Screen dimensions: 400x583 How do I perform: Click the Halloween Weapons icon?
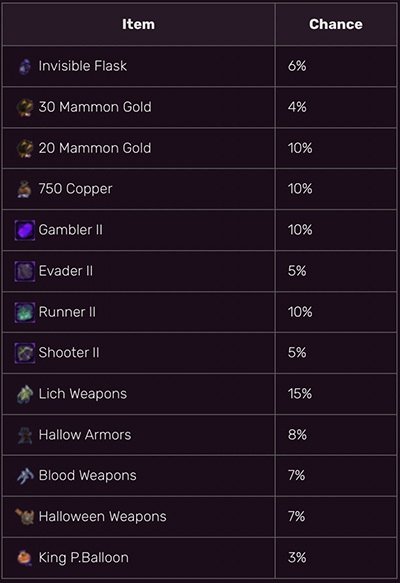(x=25, y=517)
